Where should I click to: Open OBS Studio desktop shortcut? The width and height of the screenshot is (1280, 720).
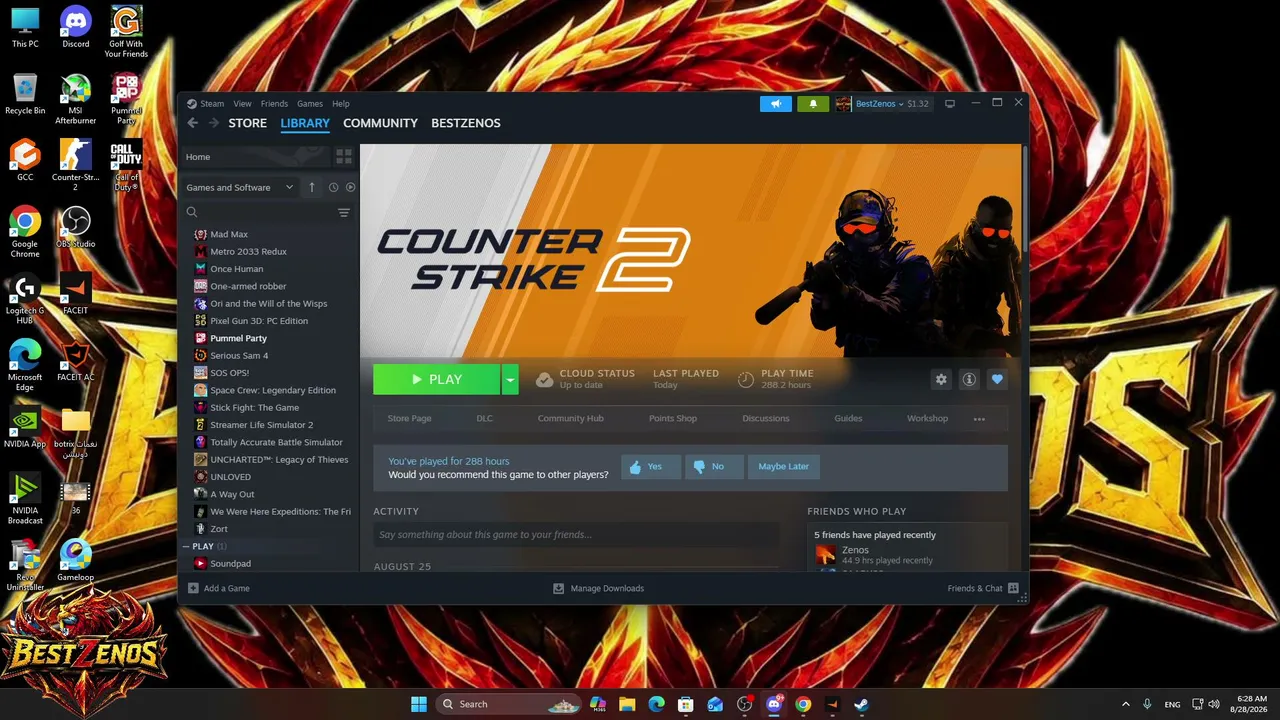click(x=76, y=227)
